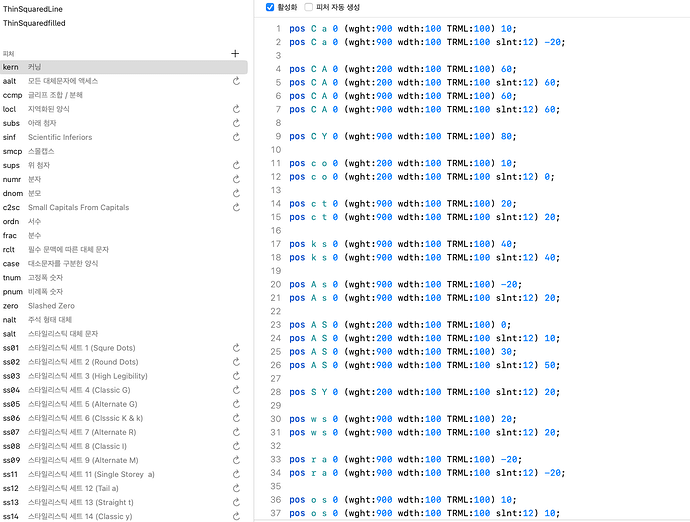
Task: Click code line 1 'pos C a'
Action: 403,29
